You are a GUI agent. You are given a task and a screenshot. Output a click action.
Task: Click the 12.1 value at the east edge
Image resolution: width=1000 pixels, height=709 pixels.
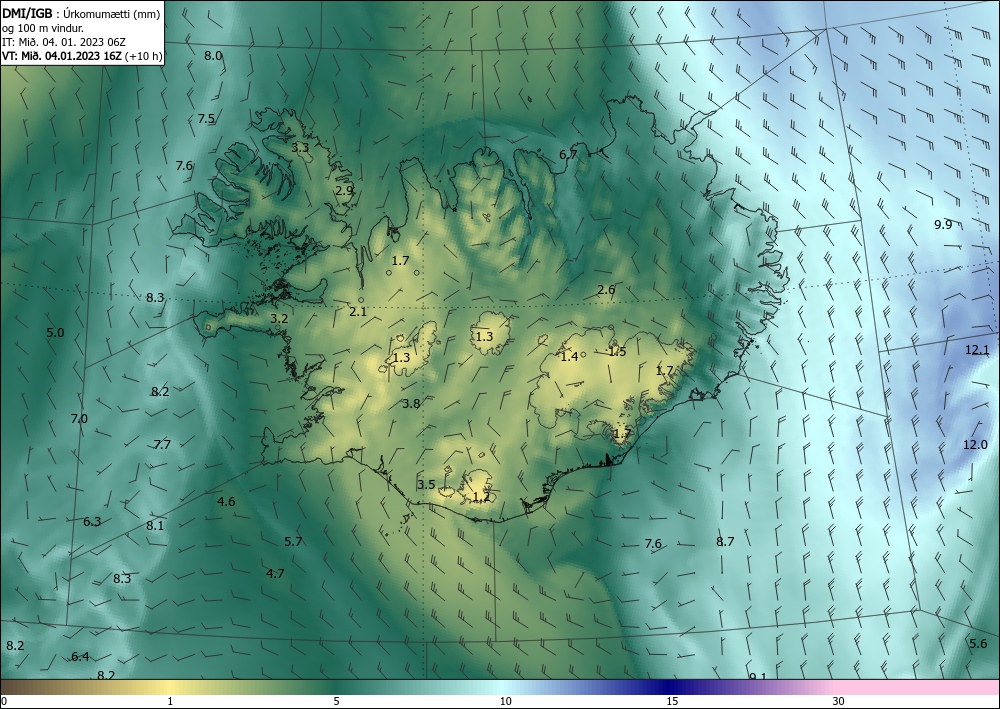coord(977,349)
